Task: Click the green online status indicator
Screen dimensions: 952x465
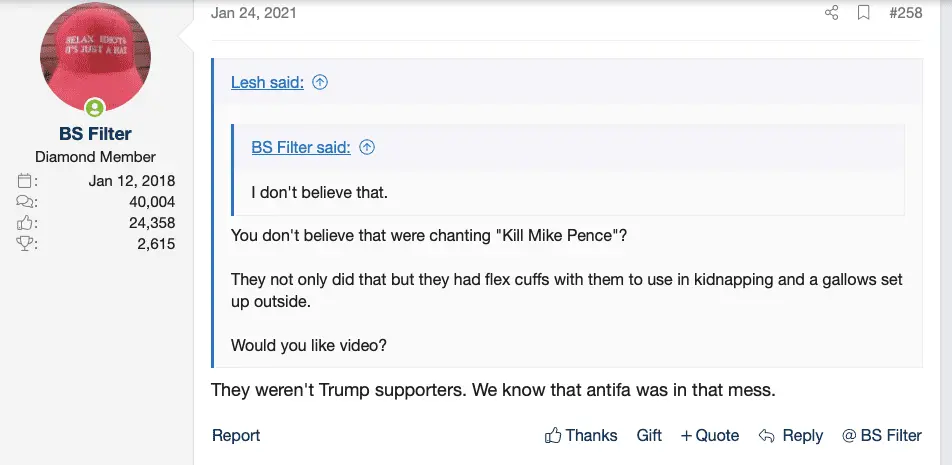Action: tap(95, 107)
